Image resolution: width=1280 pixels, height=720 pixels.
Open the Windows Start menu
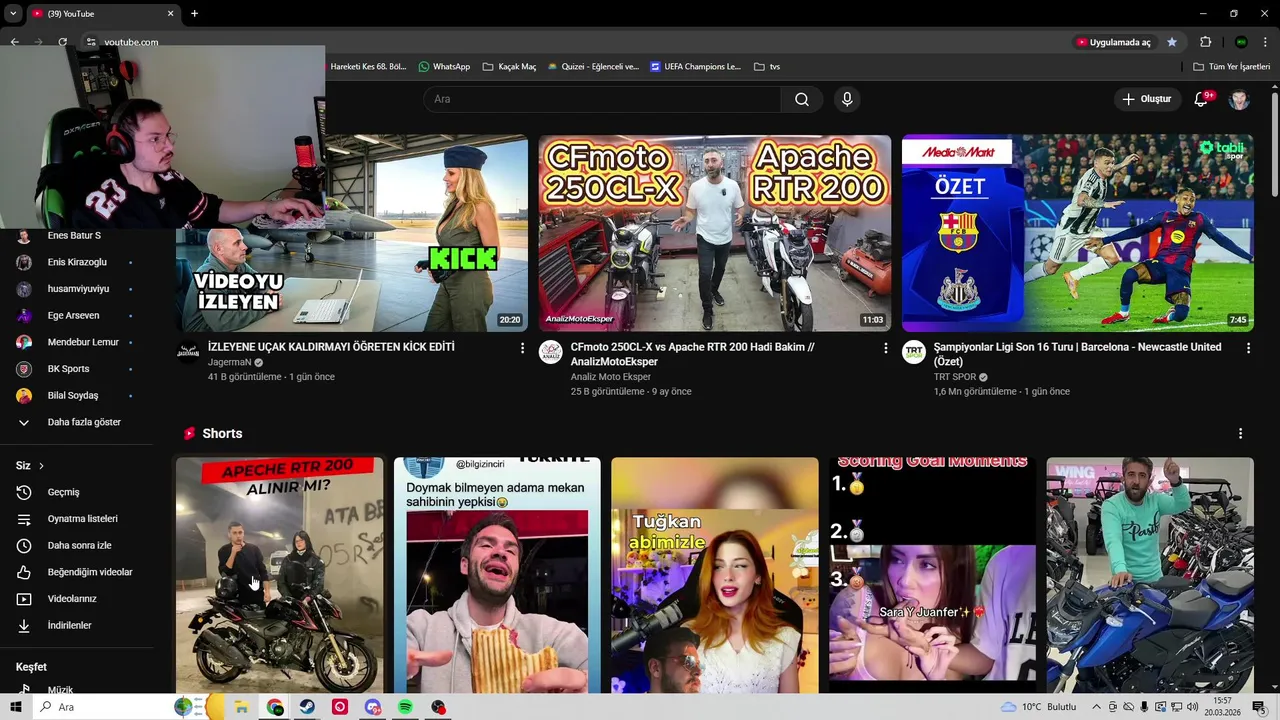[x=16, y=707]
